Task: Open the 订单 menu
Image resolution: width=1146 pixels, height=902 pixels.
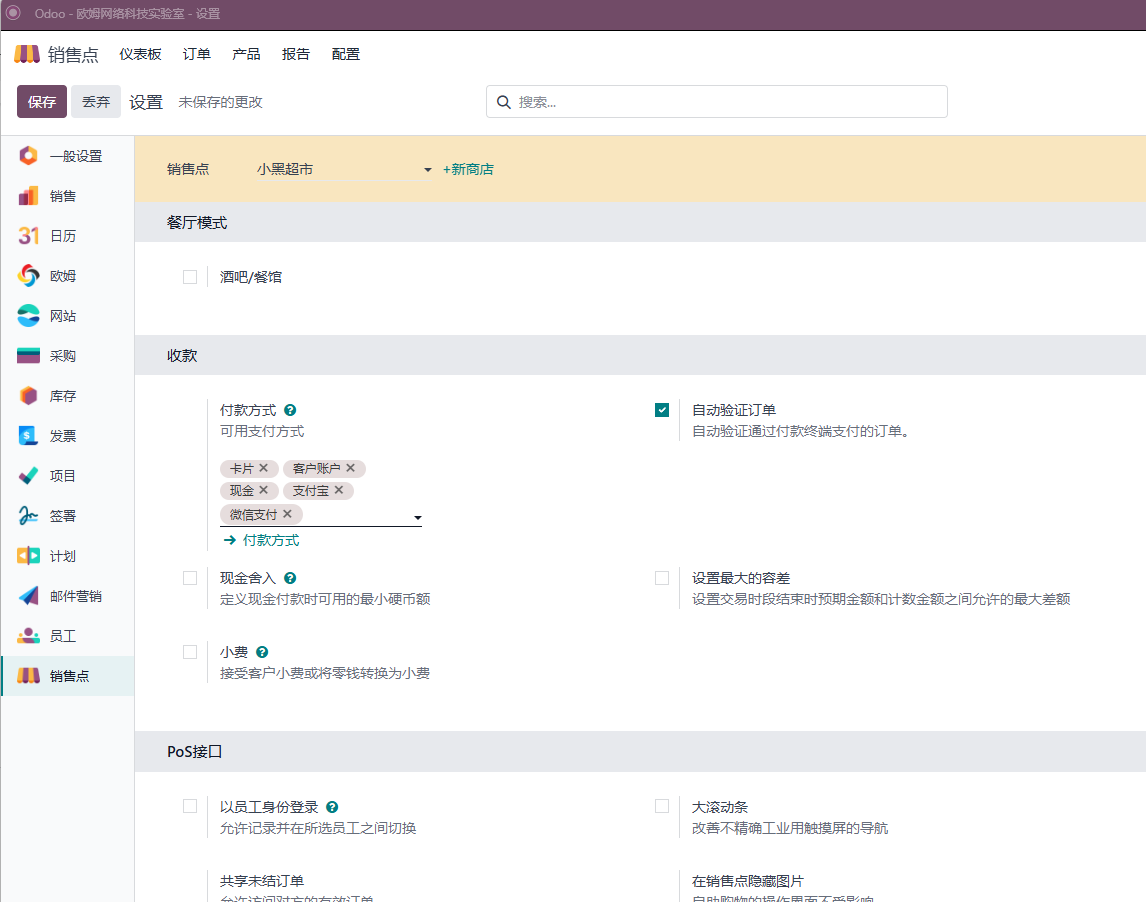Action: pos(197,54)
